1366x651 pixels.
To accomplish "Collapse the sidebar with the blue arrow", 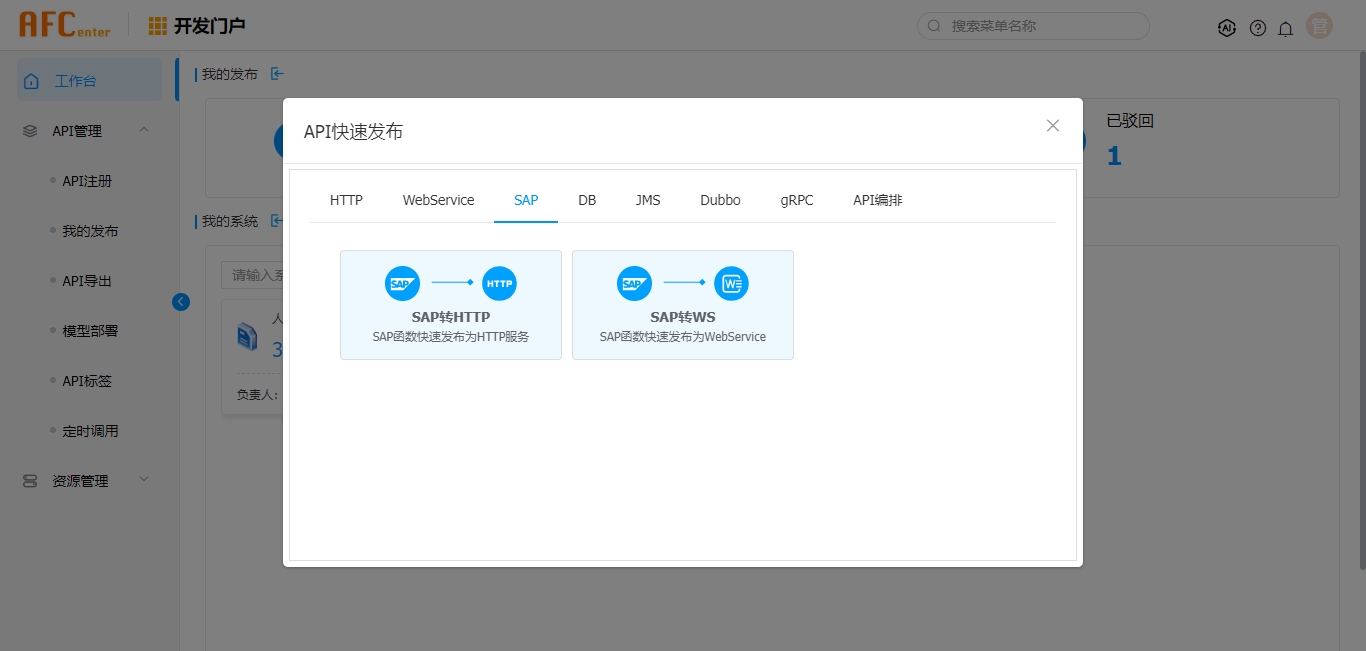I will click(181, 301).
